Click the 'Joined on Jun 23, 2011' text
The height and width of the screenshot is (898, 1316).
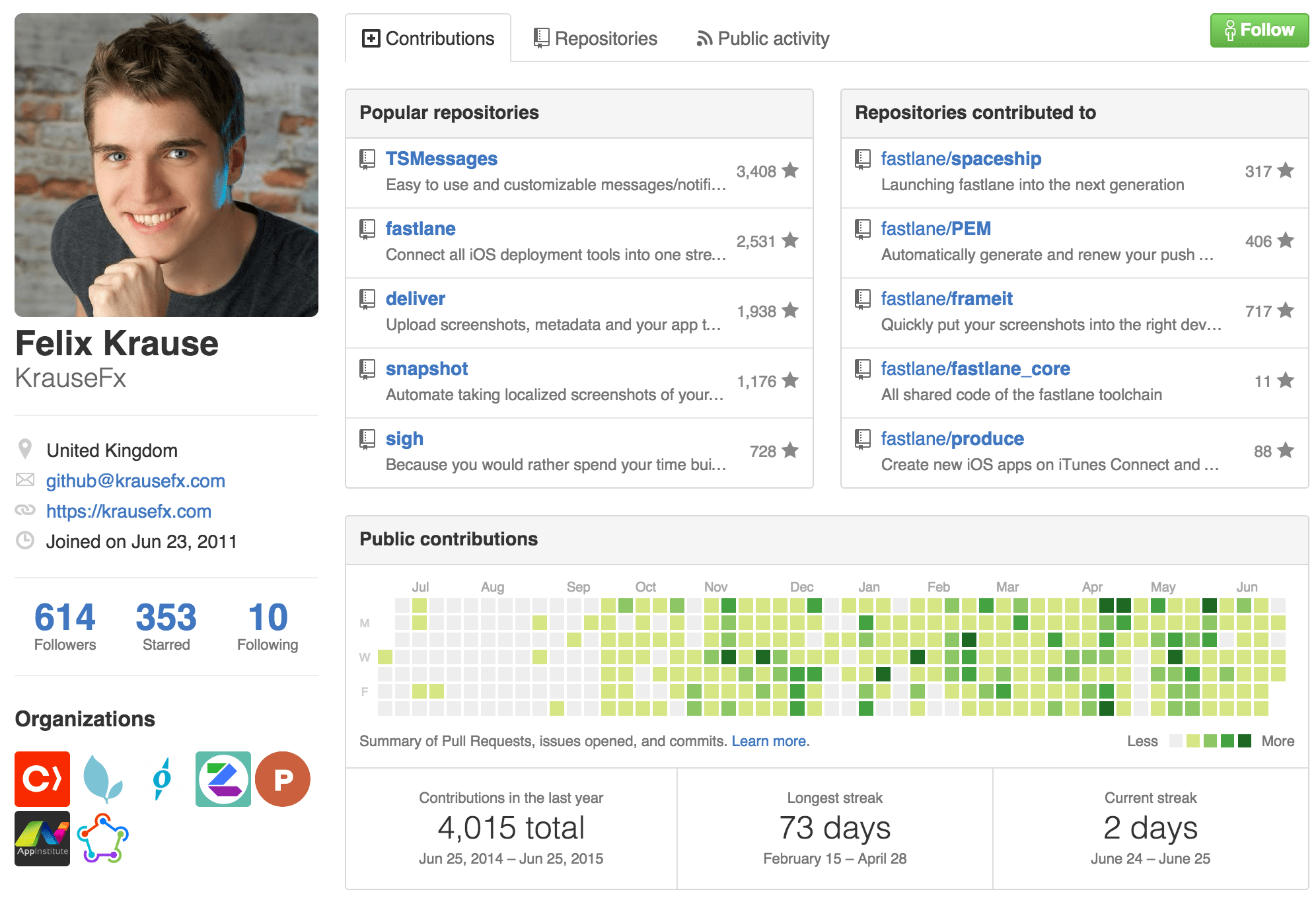coord(141,541)
